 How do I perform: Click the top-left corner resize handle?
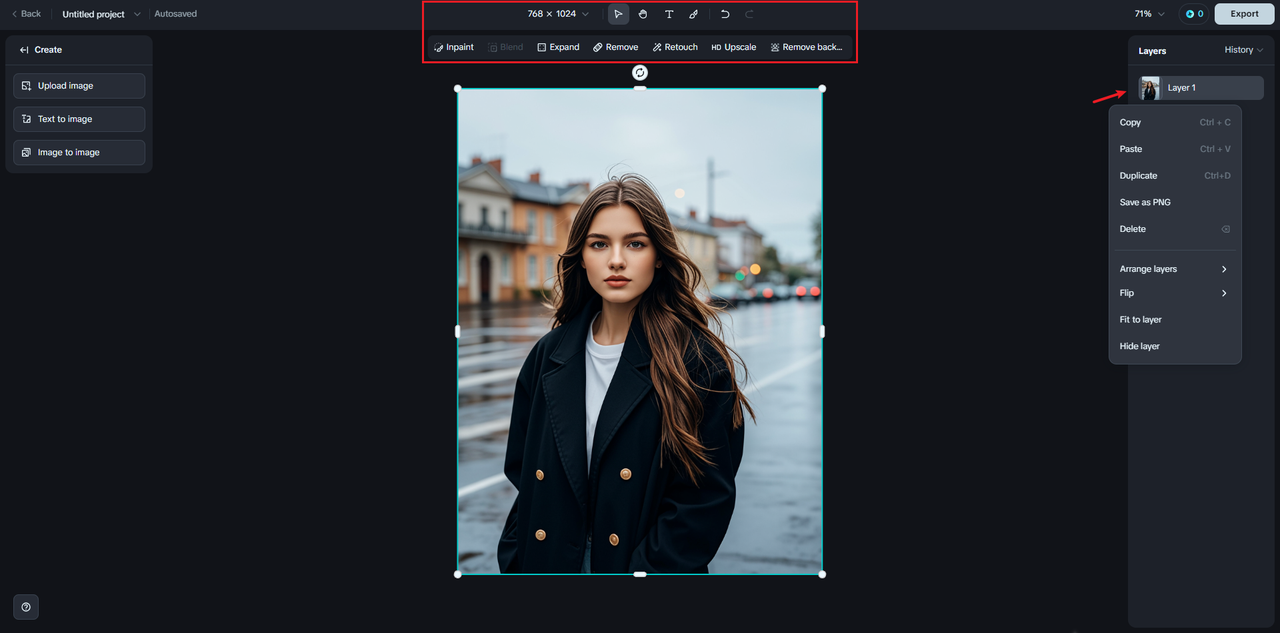(x=458, y=88)
